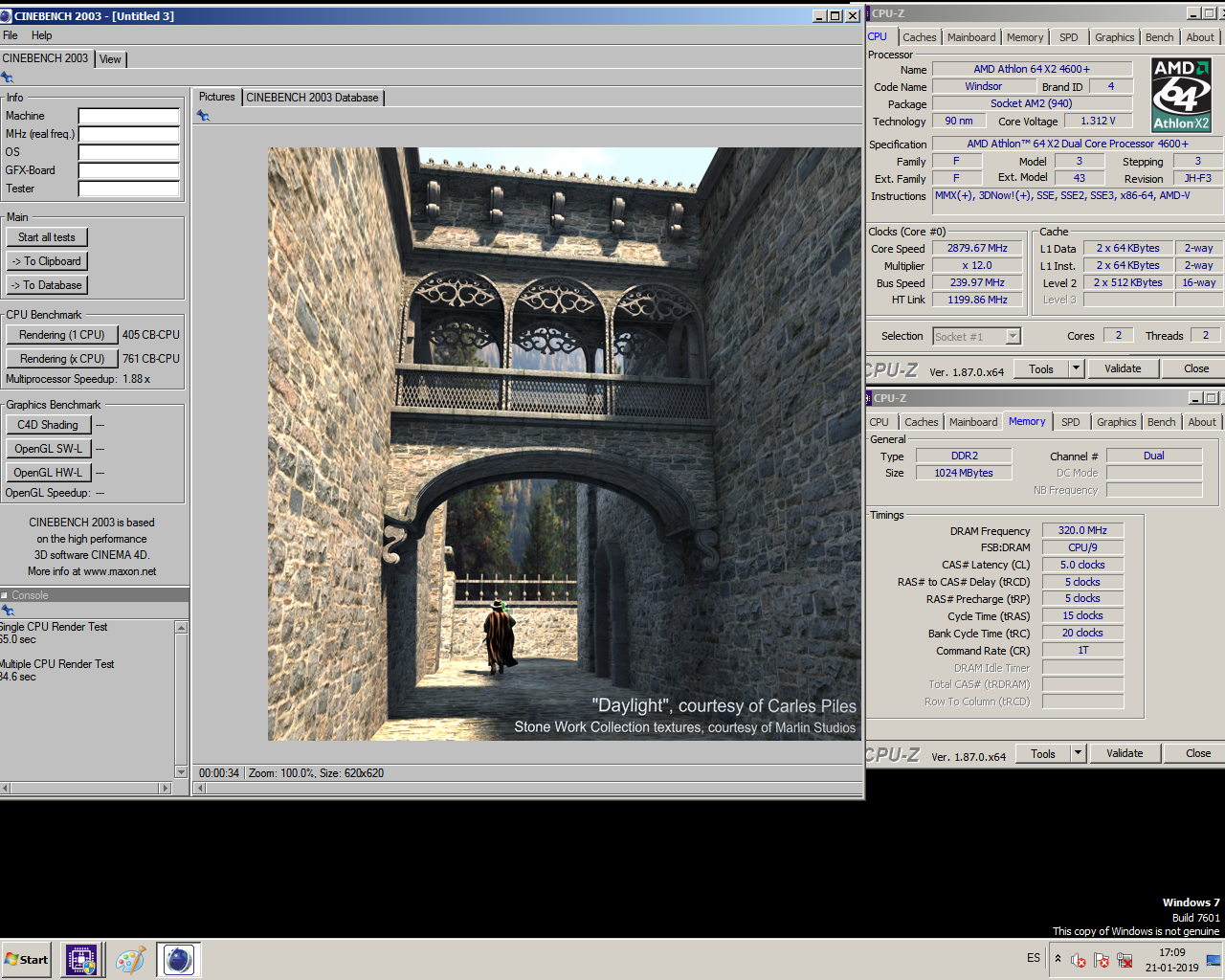Click the GFX-Board input field
1225x980 pixels.
(x=129, y=170)
